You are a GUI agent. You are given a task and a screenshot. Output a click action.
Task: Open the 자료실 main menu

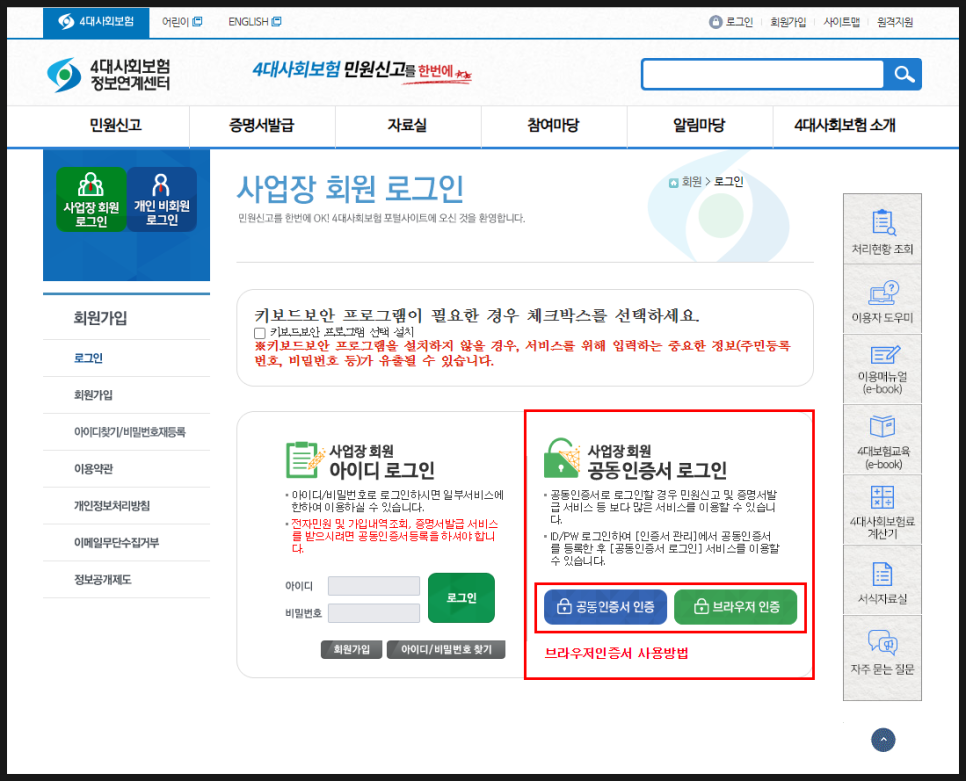tap(407, 126)
